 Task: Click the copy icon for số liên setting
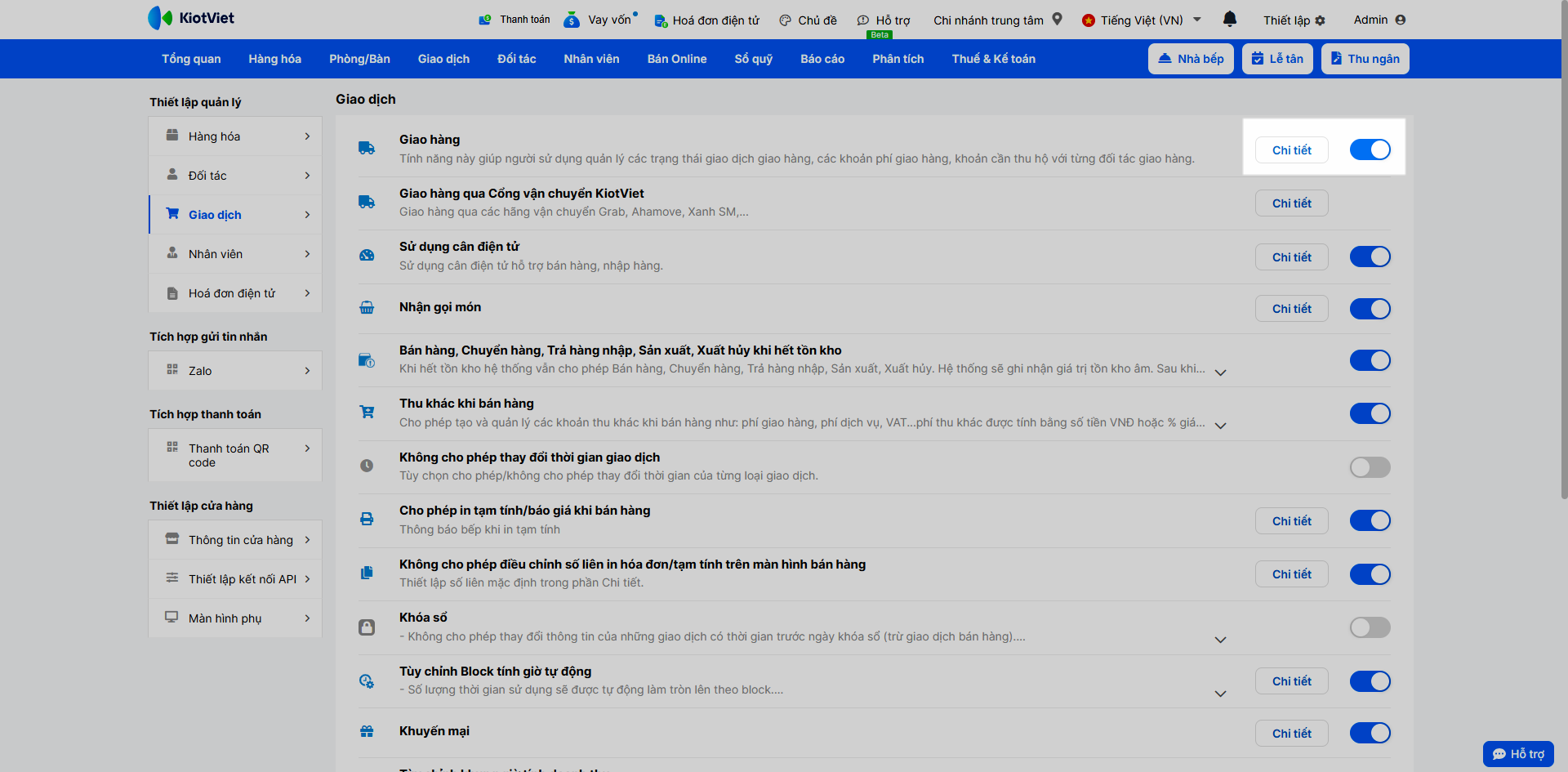click(x=367, y=573)
